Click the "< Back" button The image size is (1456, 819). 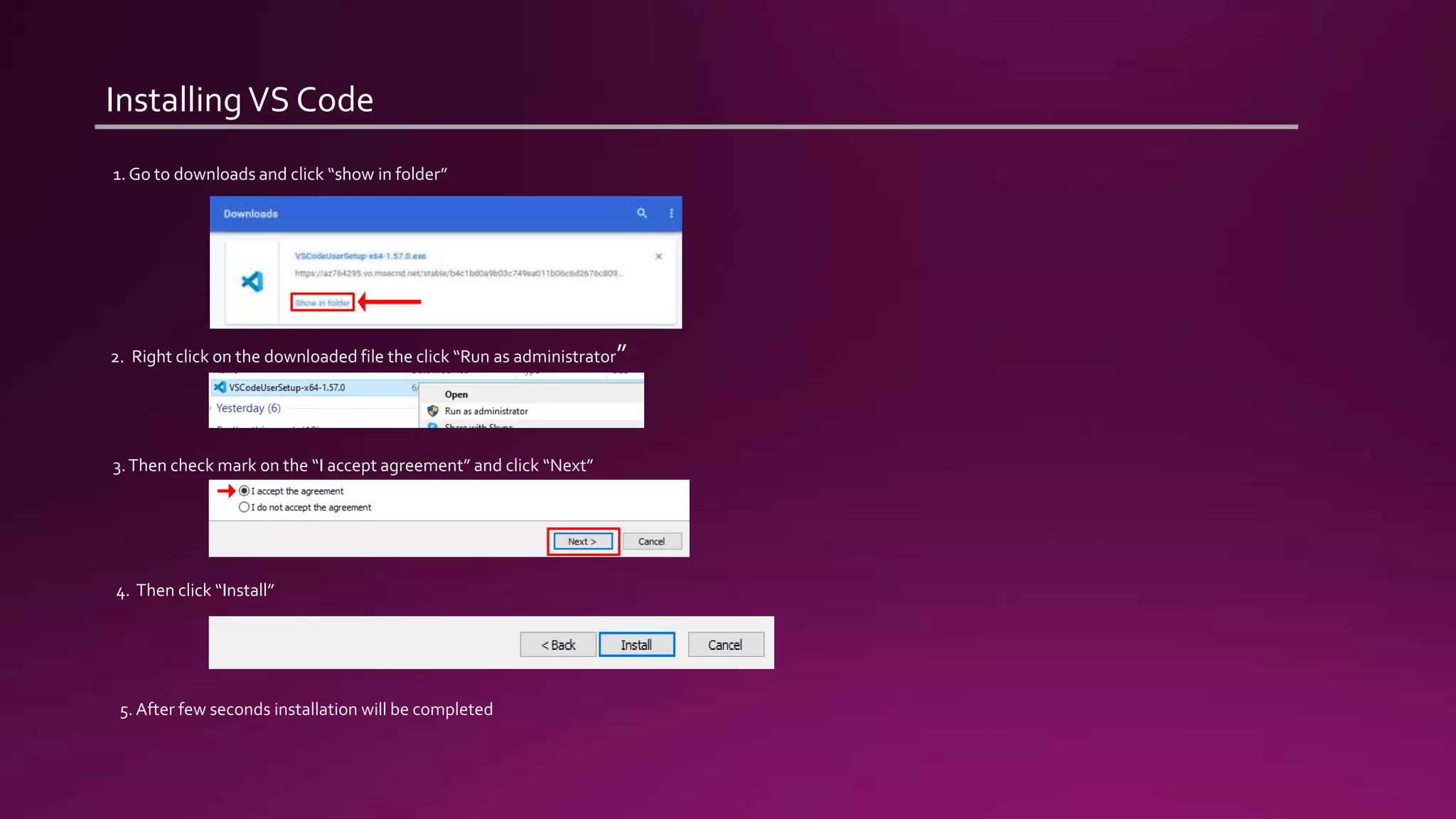pyautogui.click(x=558, y=645)
